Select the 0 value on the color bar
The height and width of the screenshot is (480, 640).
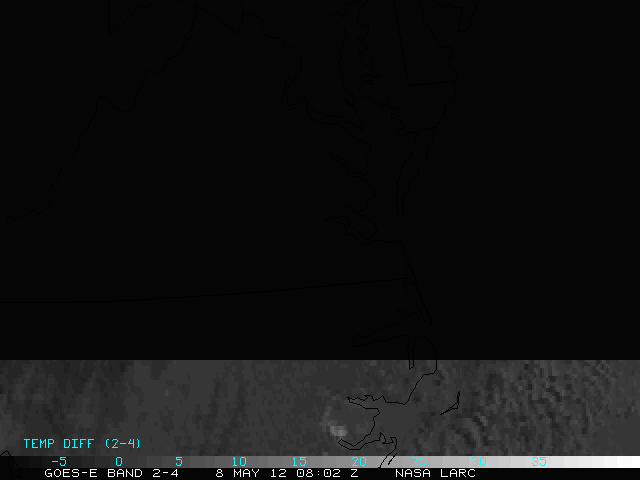[x=118, y=461]
